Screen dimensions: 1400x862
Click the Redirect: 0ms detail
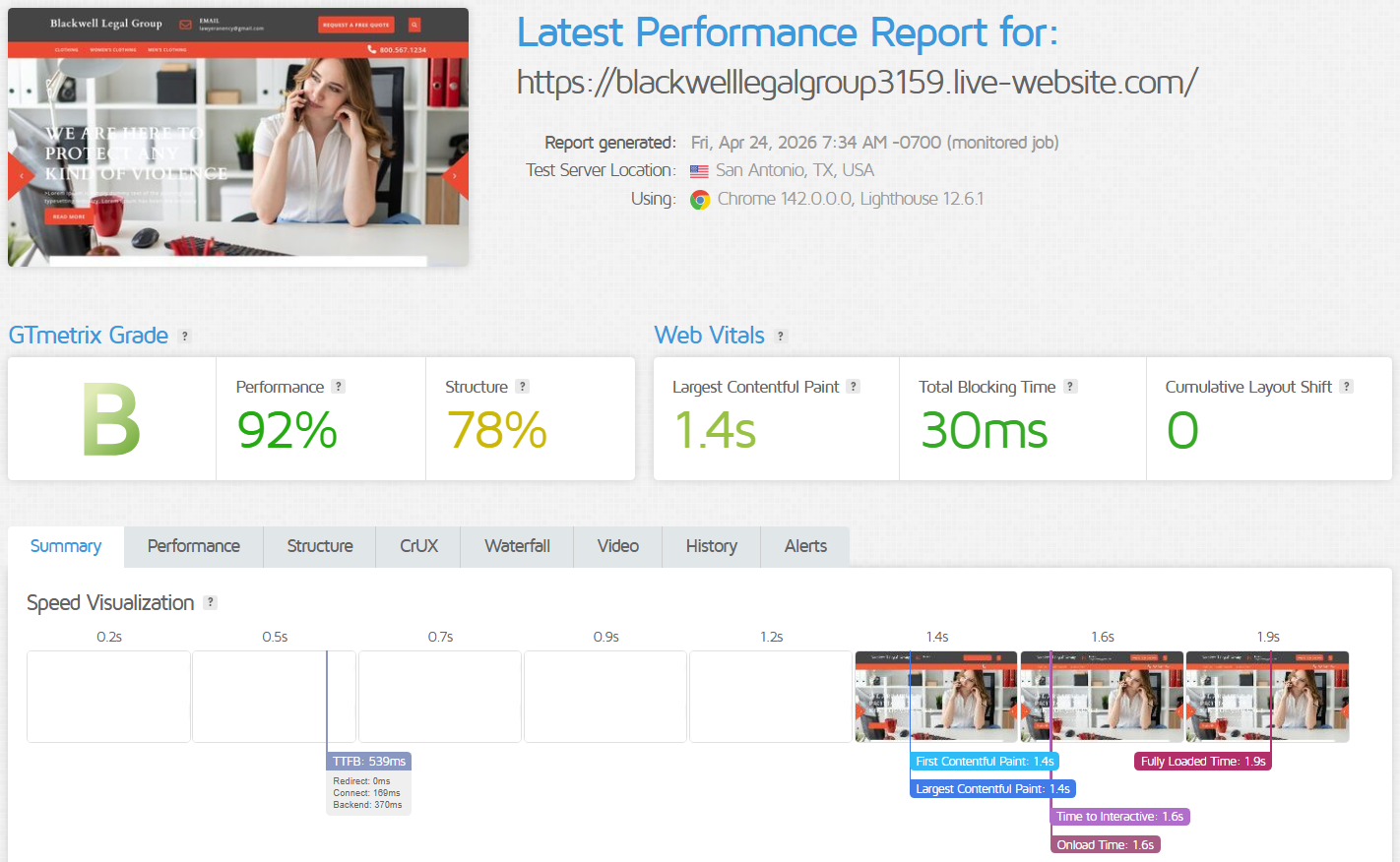point(361,781)
